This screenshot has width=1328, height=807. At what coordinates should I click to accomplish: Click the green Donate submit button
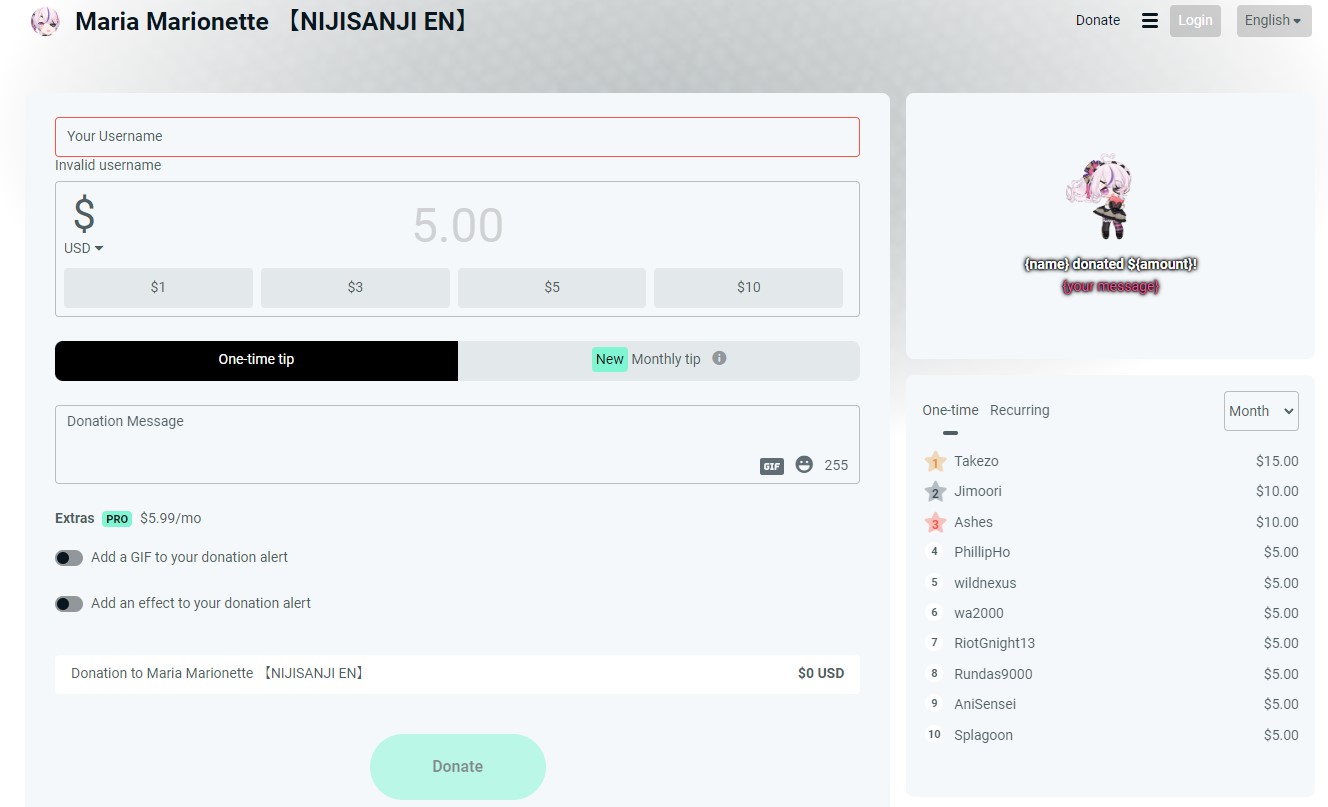pos(458,766)
